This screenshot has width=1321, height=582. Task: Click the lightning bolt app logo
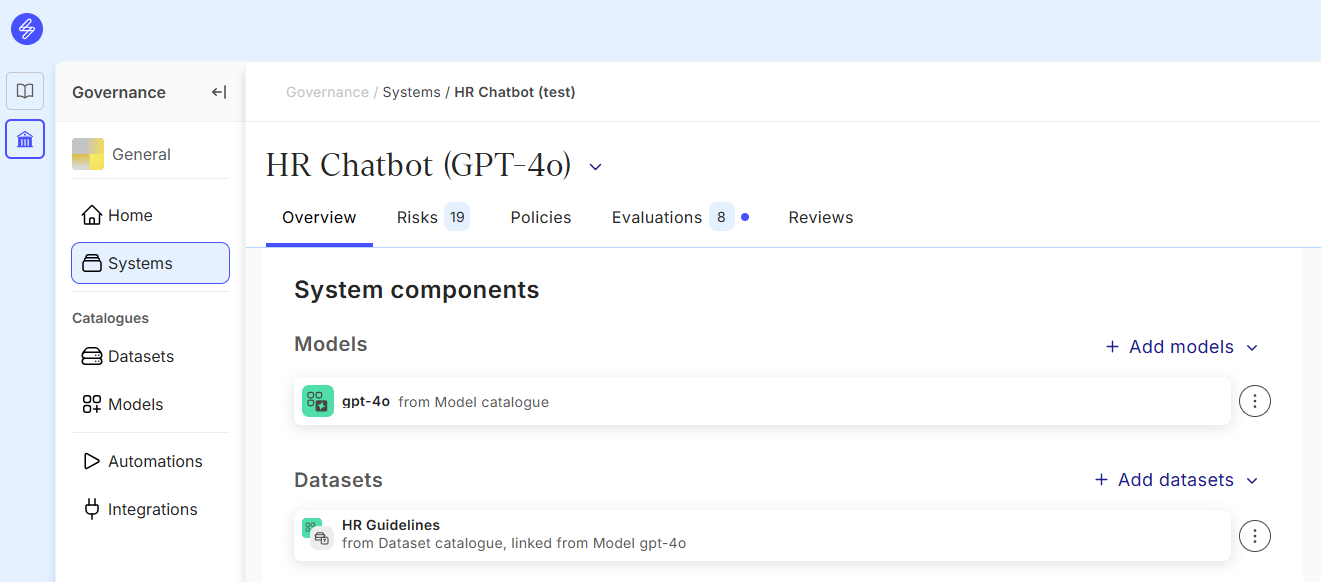click(x=27, y=28)
